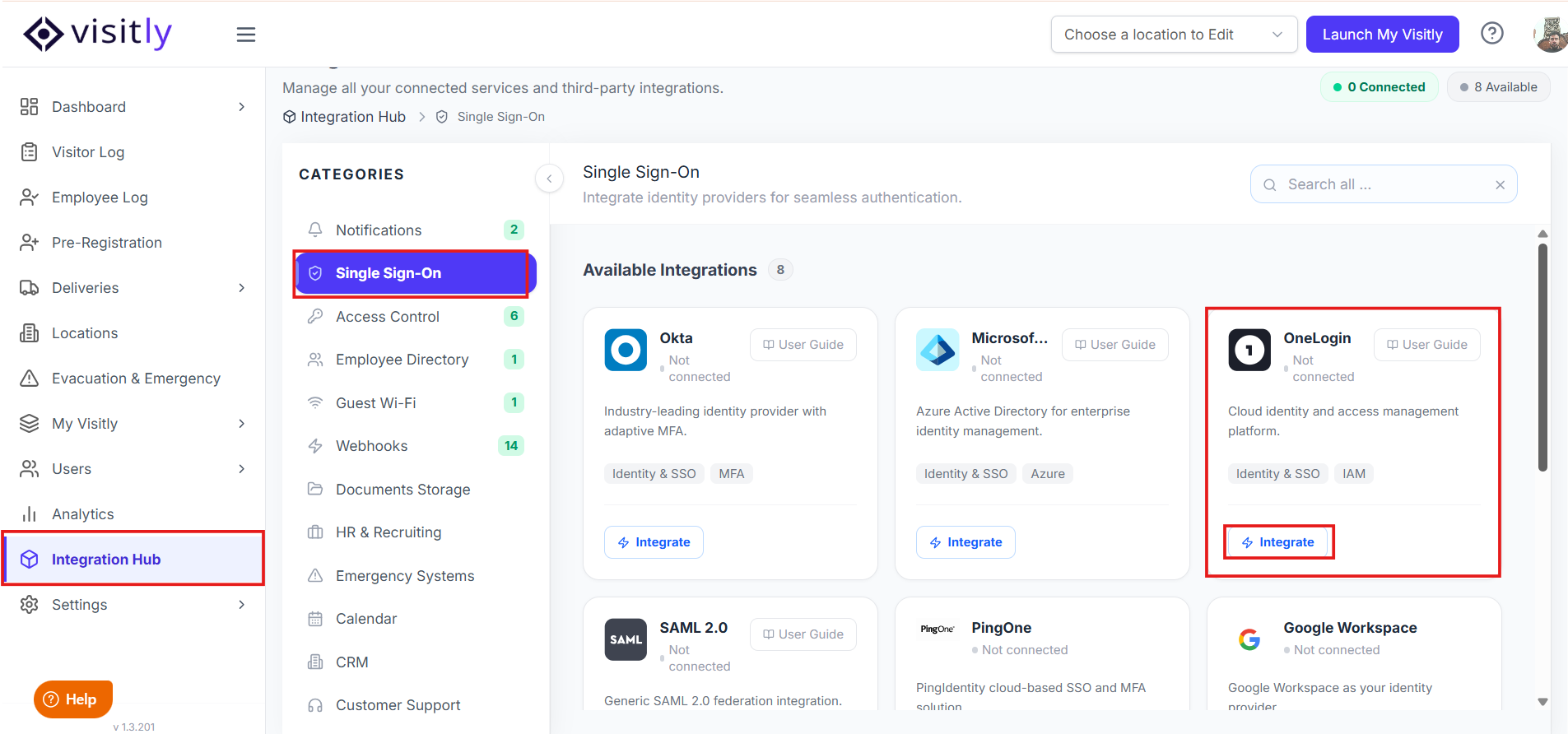Click the Okta logo icon

626,350
